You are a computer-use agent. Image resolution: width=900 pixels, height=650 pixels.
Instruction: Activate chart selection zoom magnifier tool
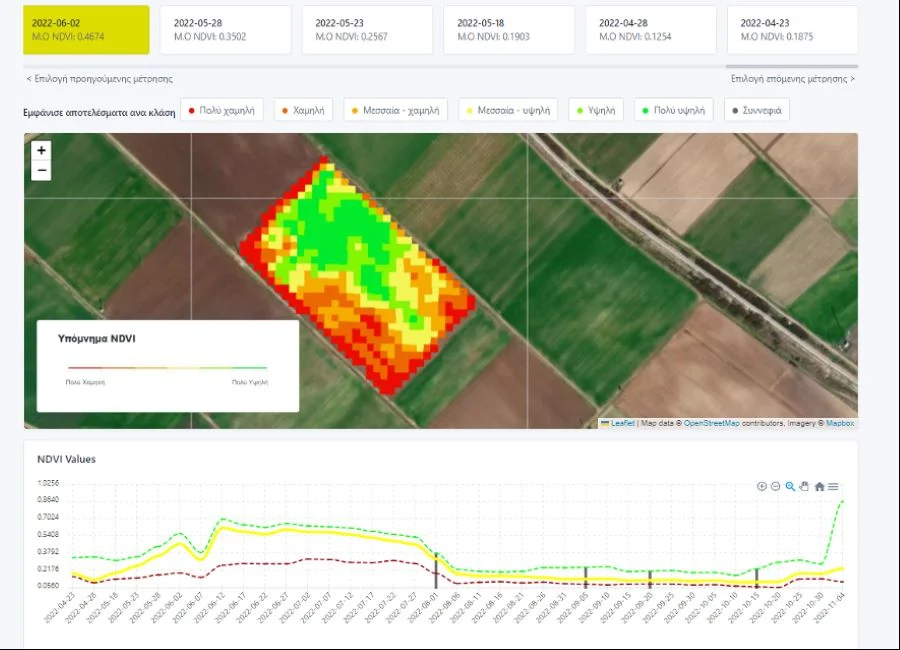(x=790, y=487)
